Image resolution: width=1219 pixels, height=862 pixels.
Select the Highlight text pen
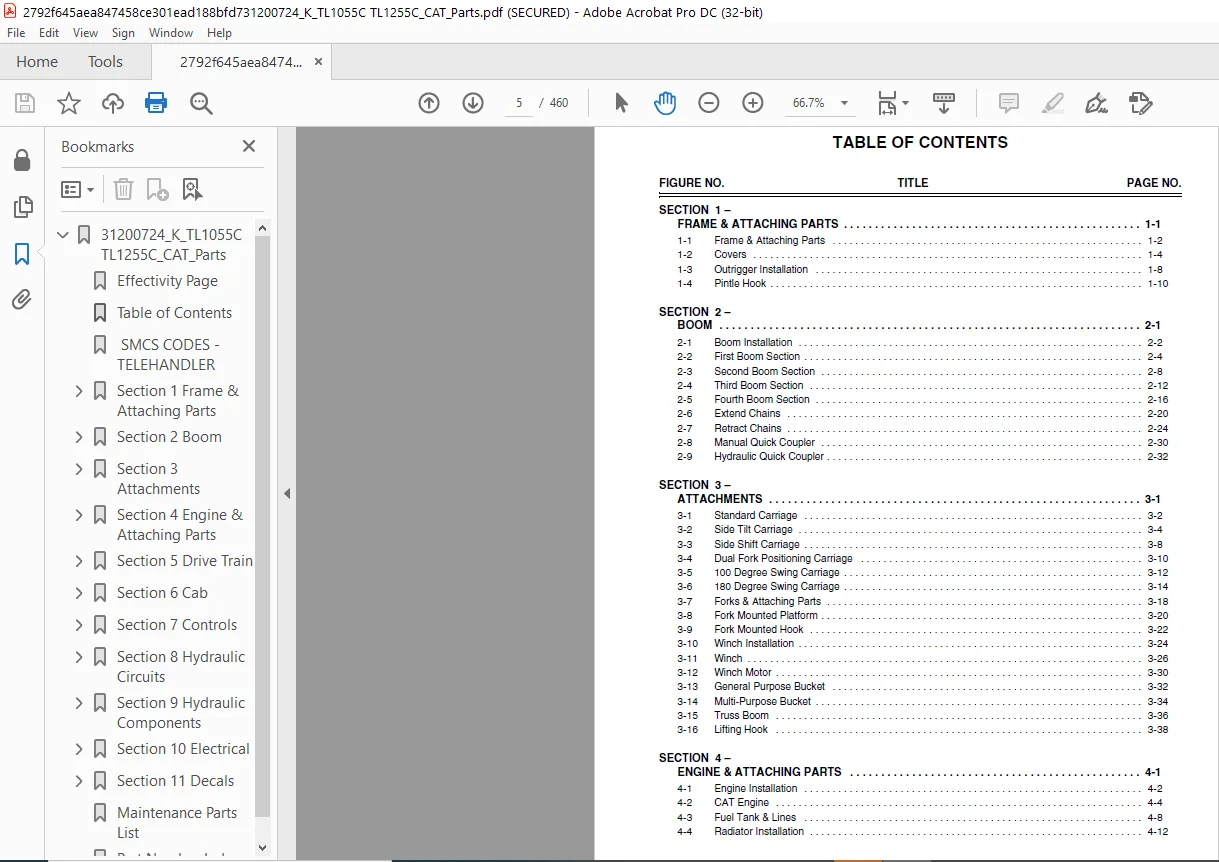[1053, 103]
